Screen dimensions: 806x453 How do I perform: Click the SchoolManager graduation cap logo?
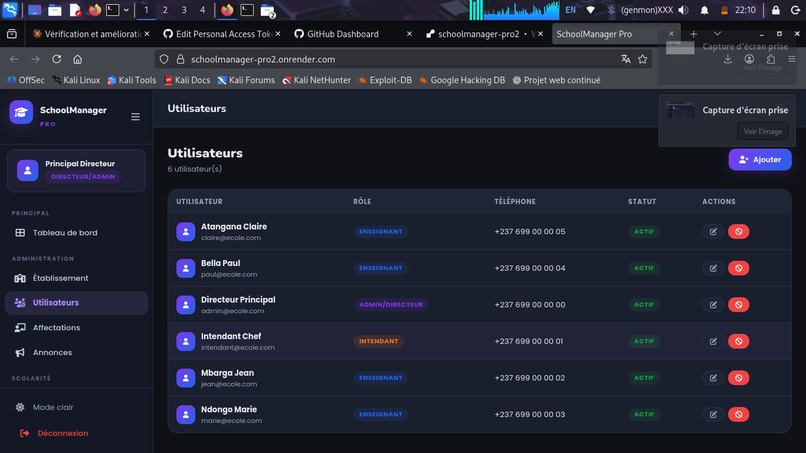tap(21, 112)
